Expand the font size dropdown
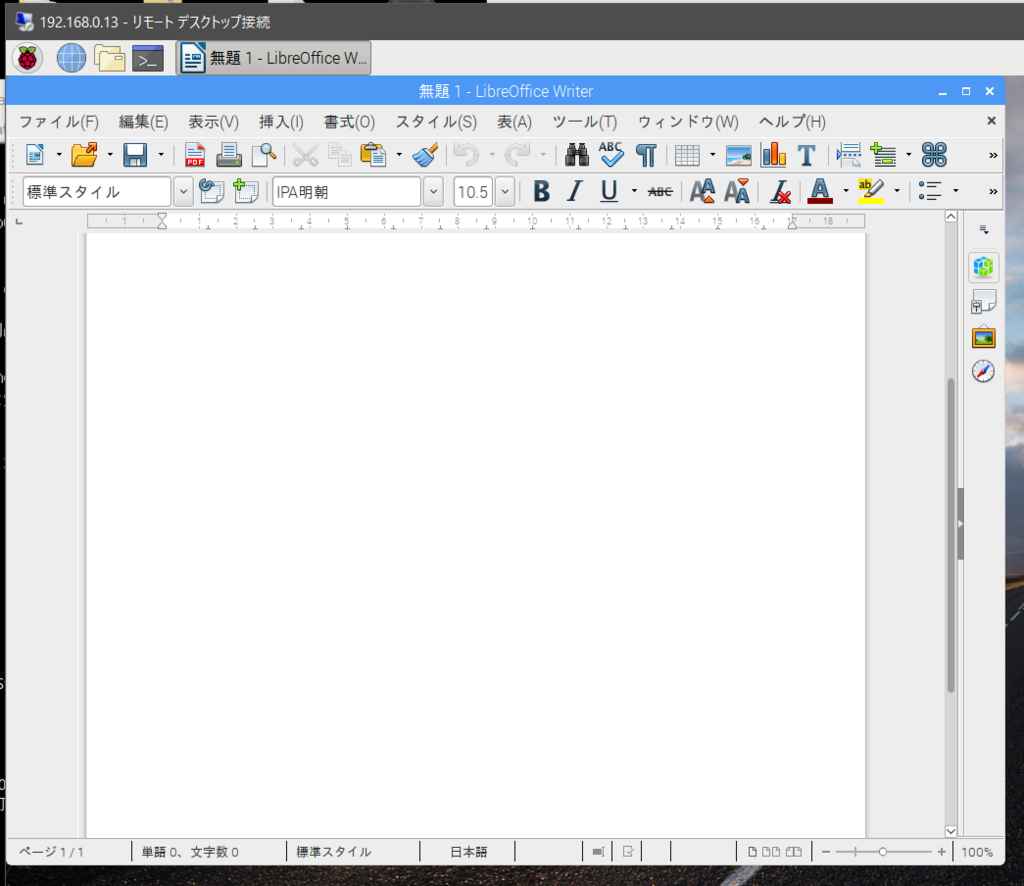 (505, 192)
